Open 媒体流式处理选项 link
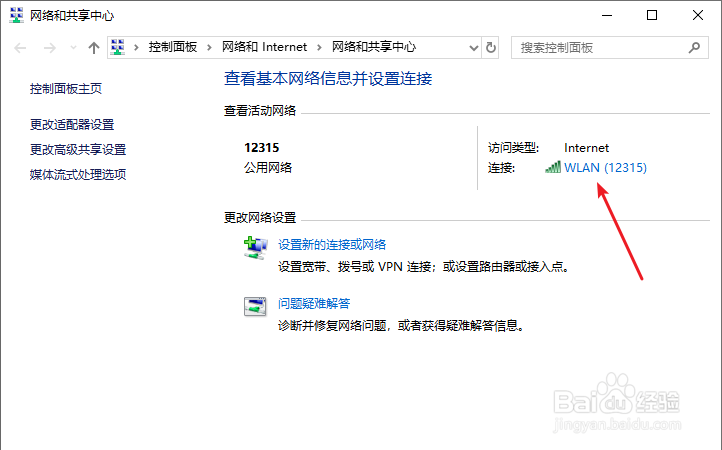 click(x=78, y=174)
